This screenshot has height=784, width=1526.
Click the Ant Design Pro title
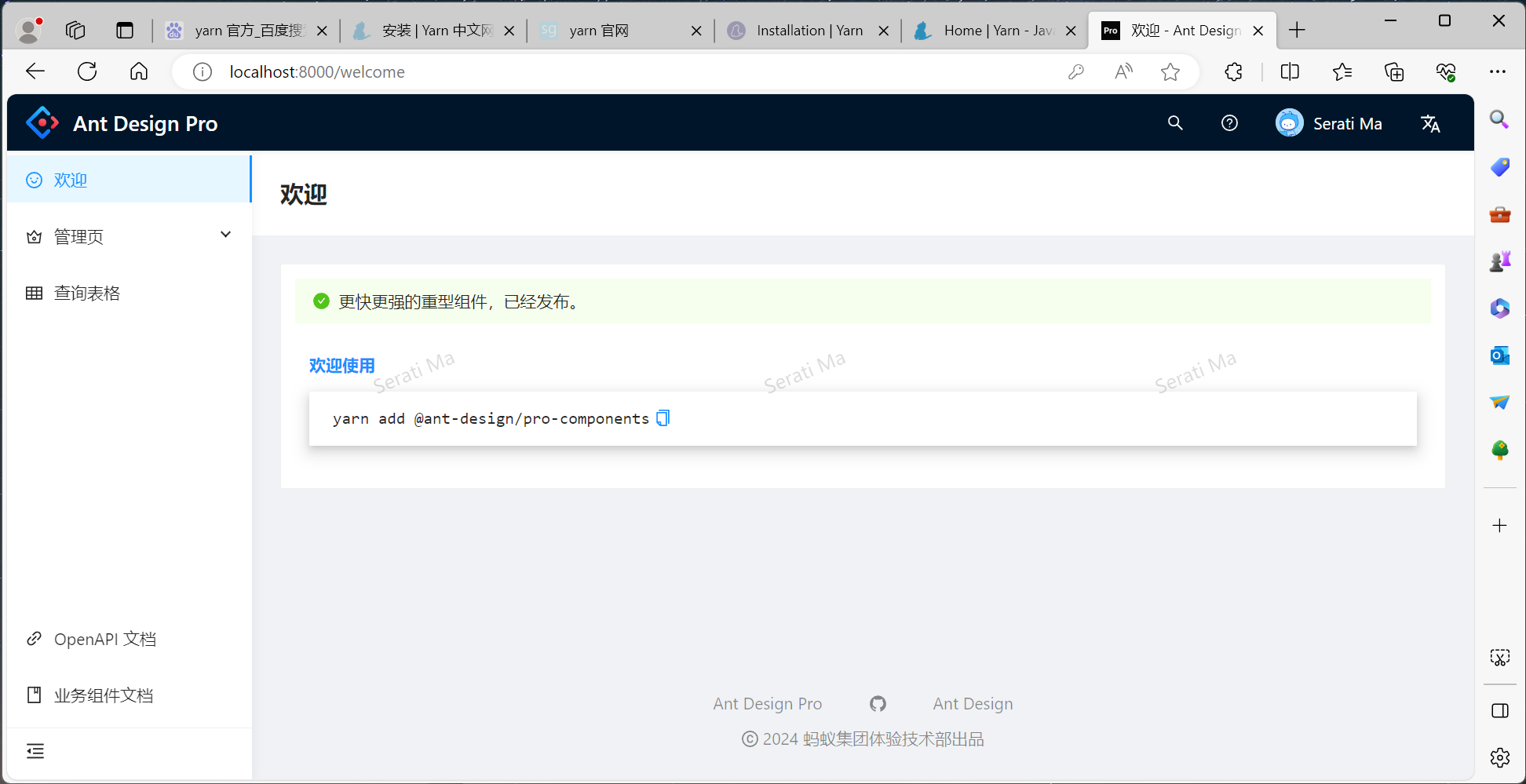(x=145, y=123)
